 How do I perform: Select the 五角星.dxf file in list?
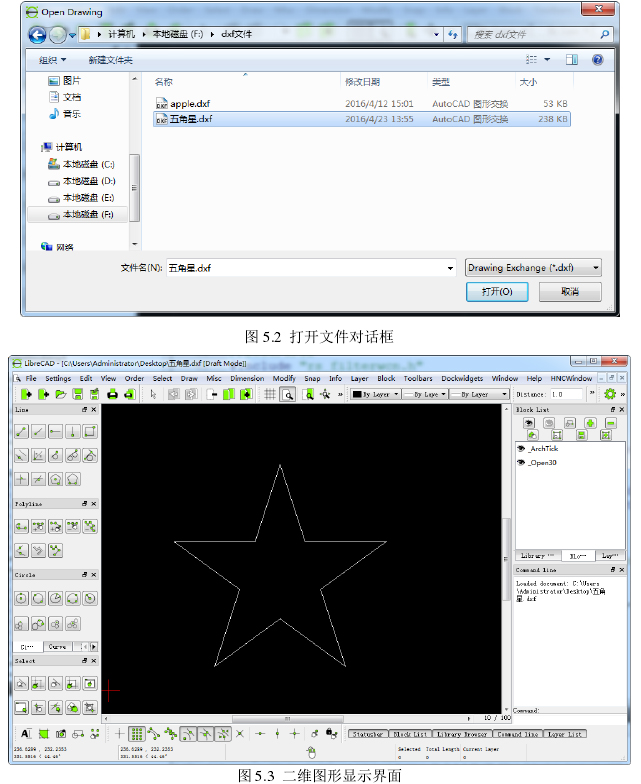(190, 119)
